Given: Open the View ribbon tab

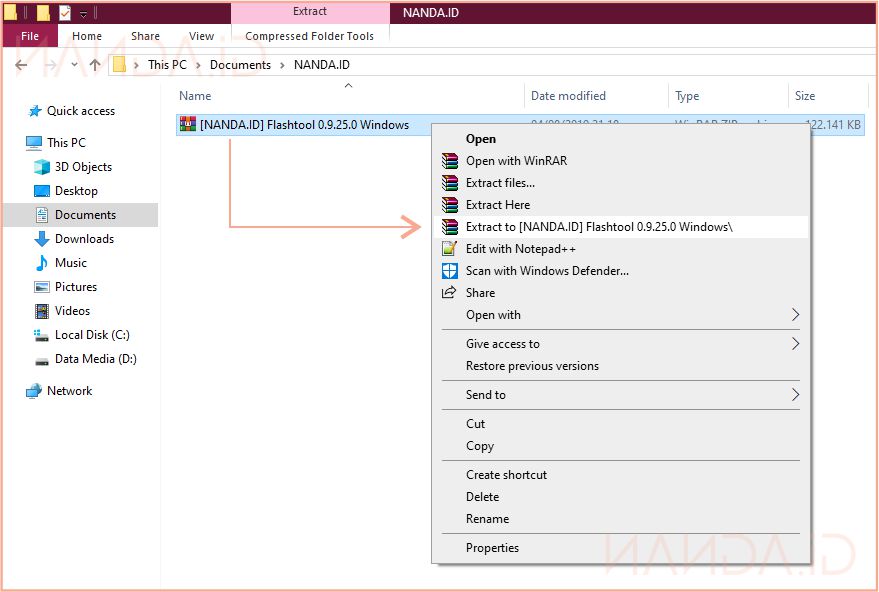Looking at the screenshot, I should pos(201,36).
